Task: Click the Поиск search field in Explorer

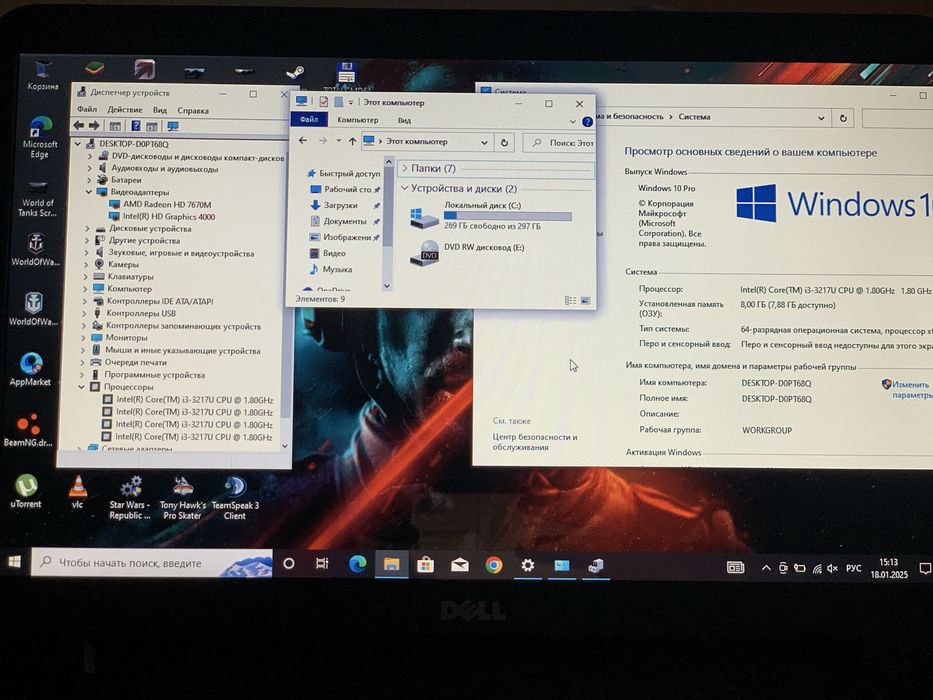Action: click(x=559, y=143)
